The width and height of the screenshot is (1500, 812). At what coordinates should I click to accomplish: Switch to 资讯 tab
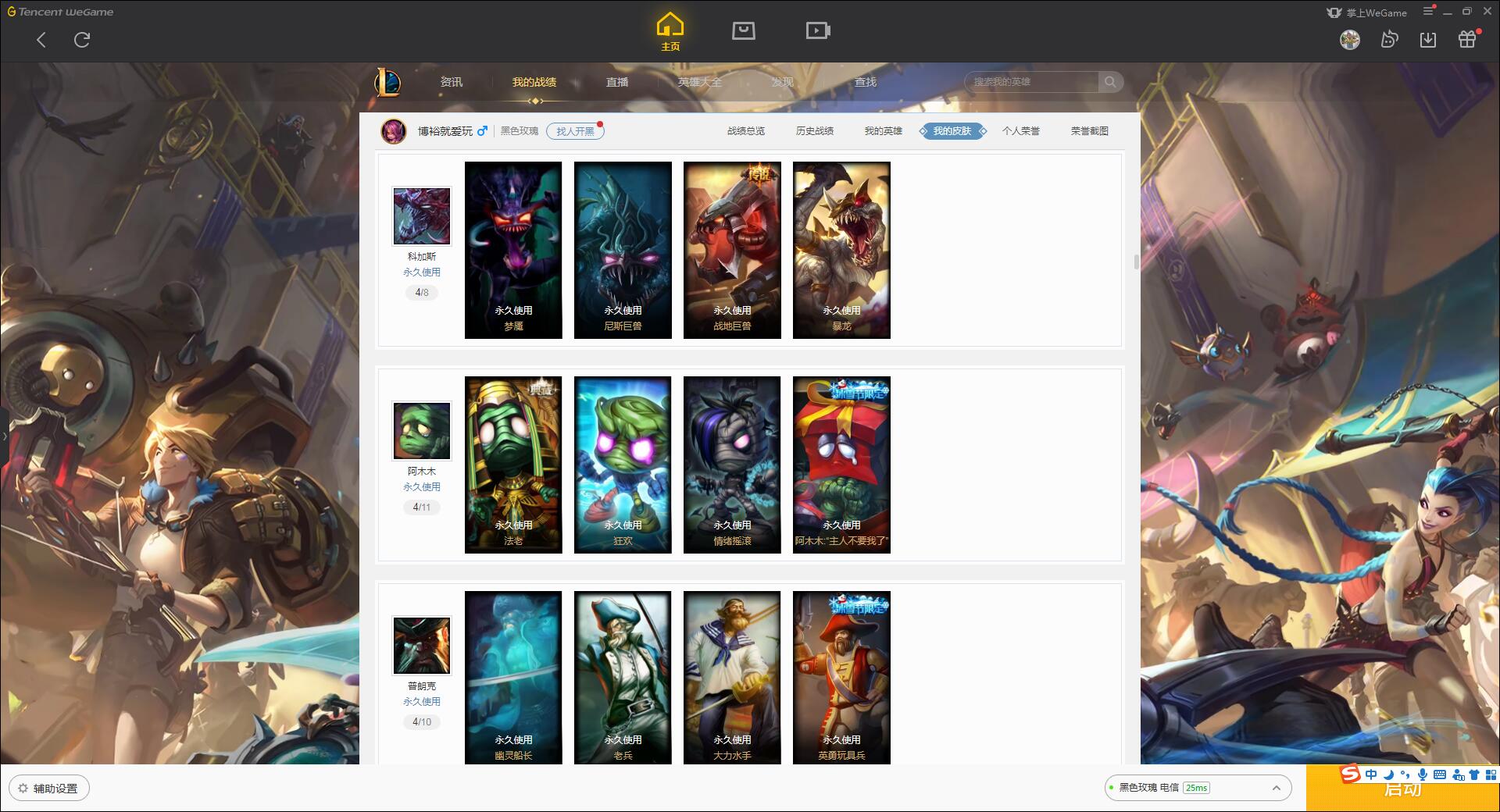(452, 82)
